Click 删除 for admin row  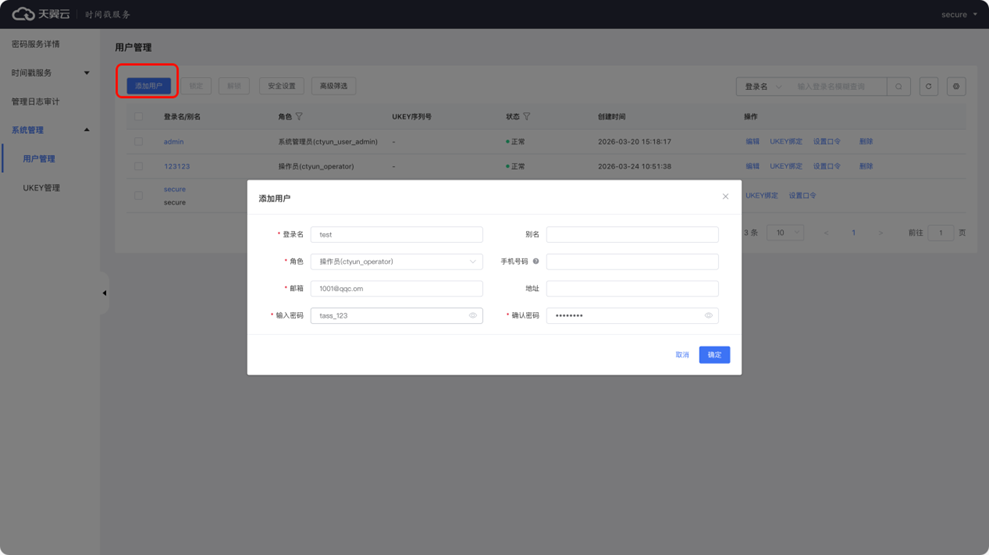click(866, 142)
